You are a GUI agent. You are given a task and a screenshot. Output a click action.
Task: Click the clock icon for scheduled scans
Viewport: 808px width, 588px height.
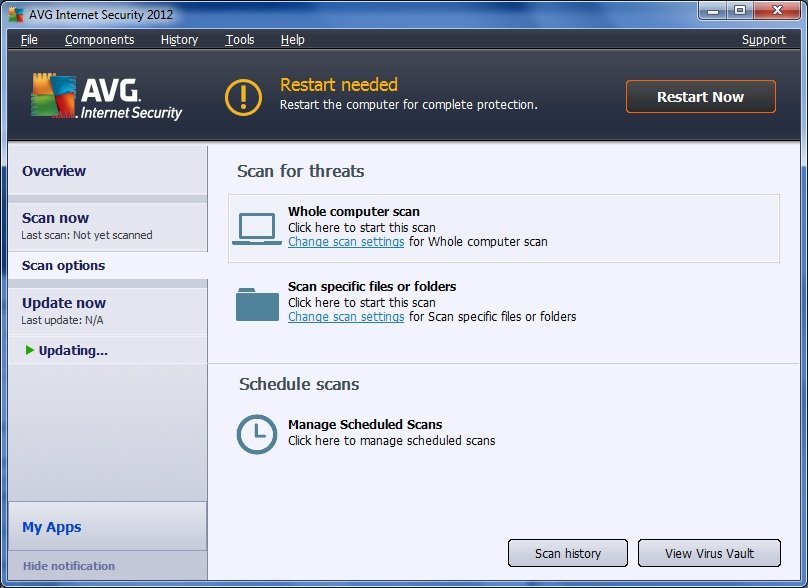coord(257,434)
